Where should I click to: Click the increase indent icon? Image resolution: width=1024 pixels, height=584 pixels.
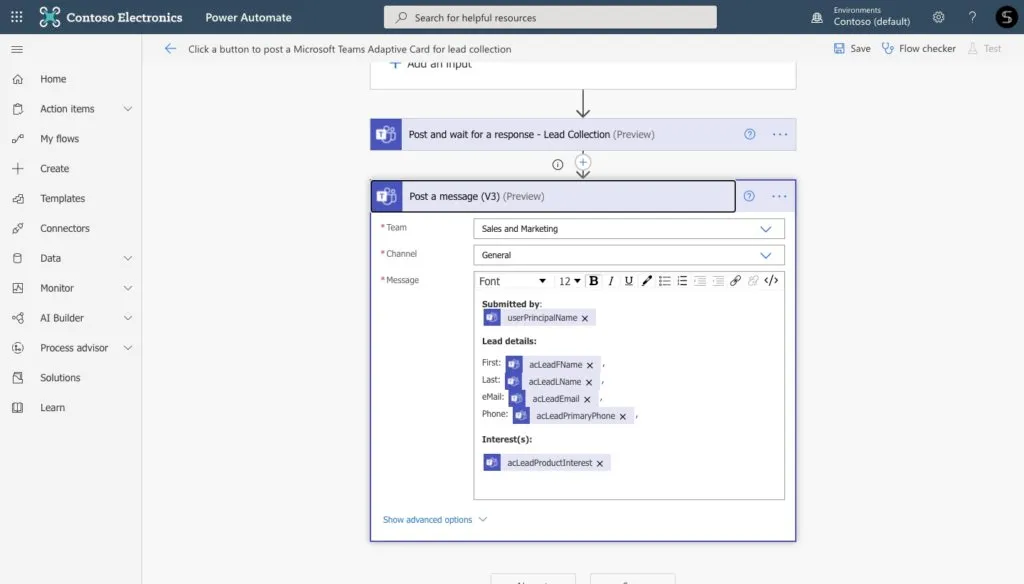click(718, 281)
